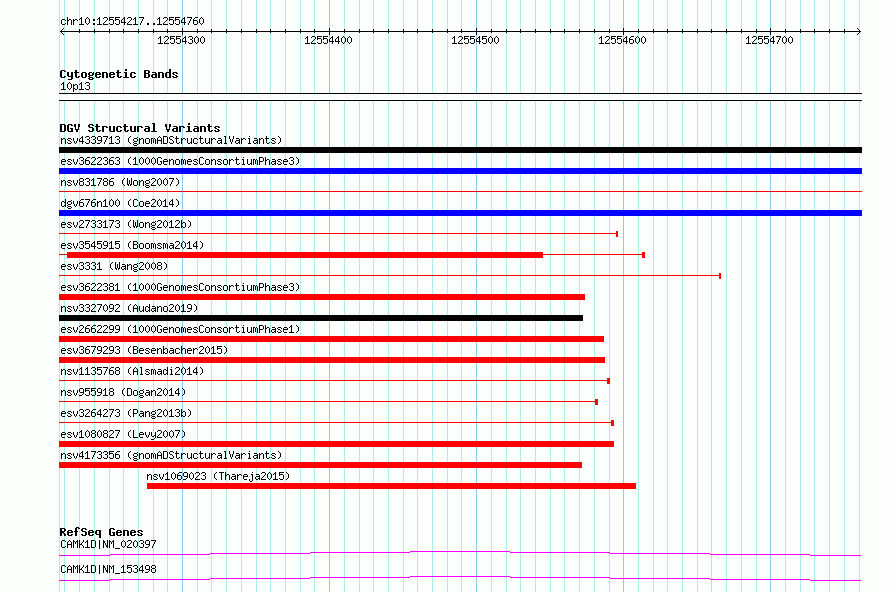Image resolution: width=890 pixels, height=592 pixels.
Task: Click the left scroll arrow on ruler
Action: pyautogui.click(x=62, y=31)
